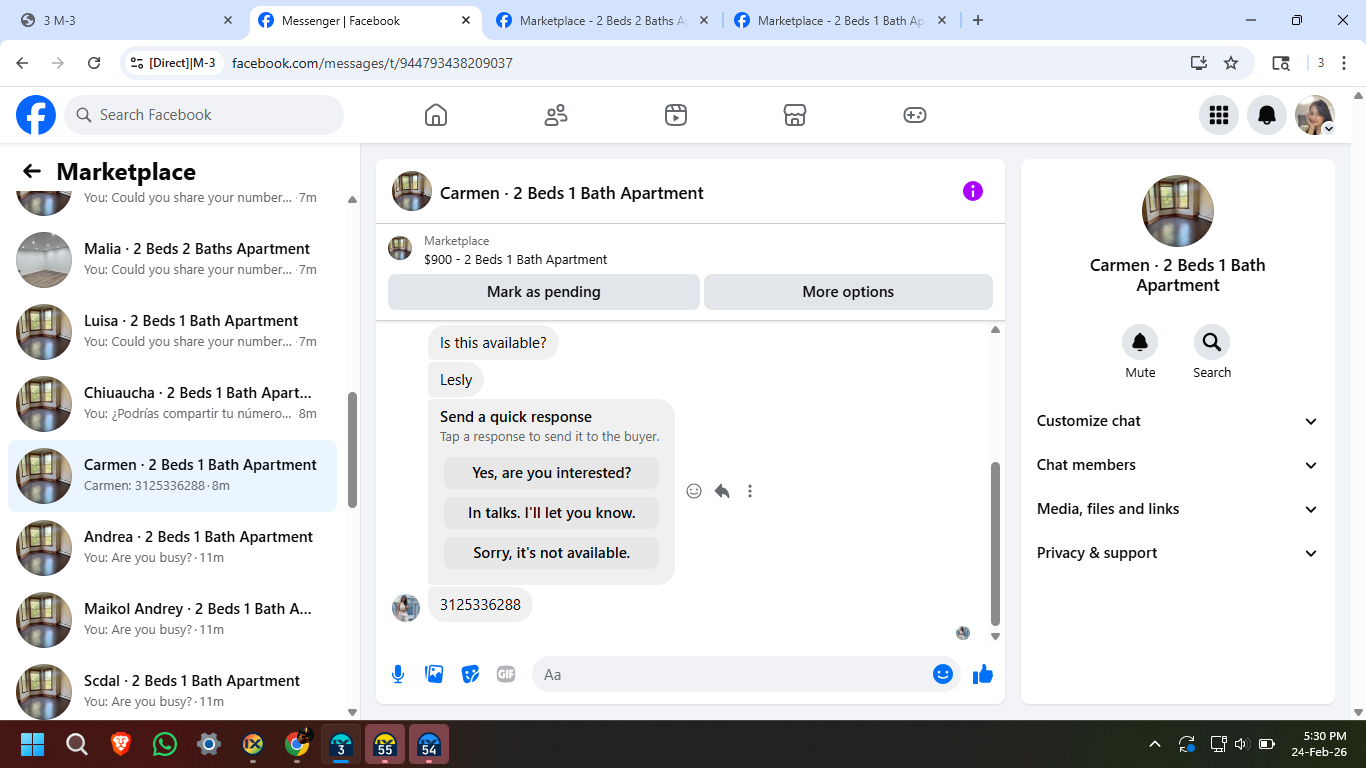The width and height of the screenshot is (1366, 768).
Task: Open the notifications bell in header
Action: pyautogui.click(x=1267, y=115)
